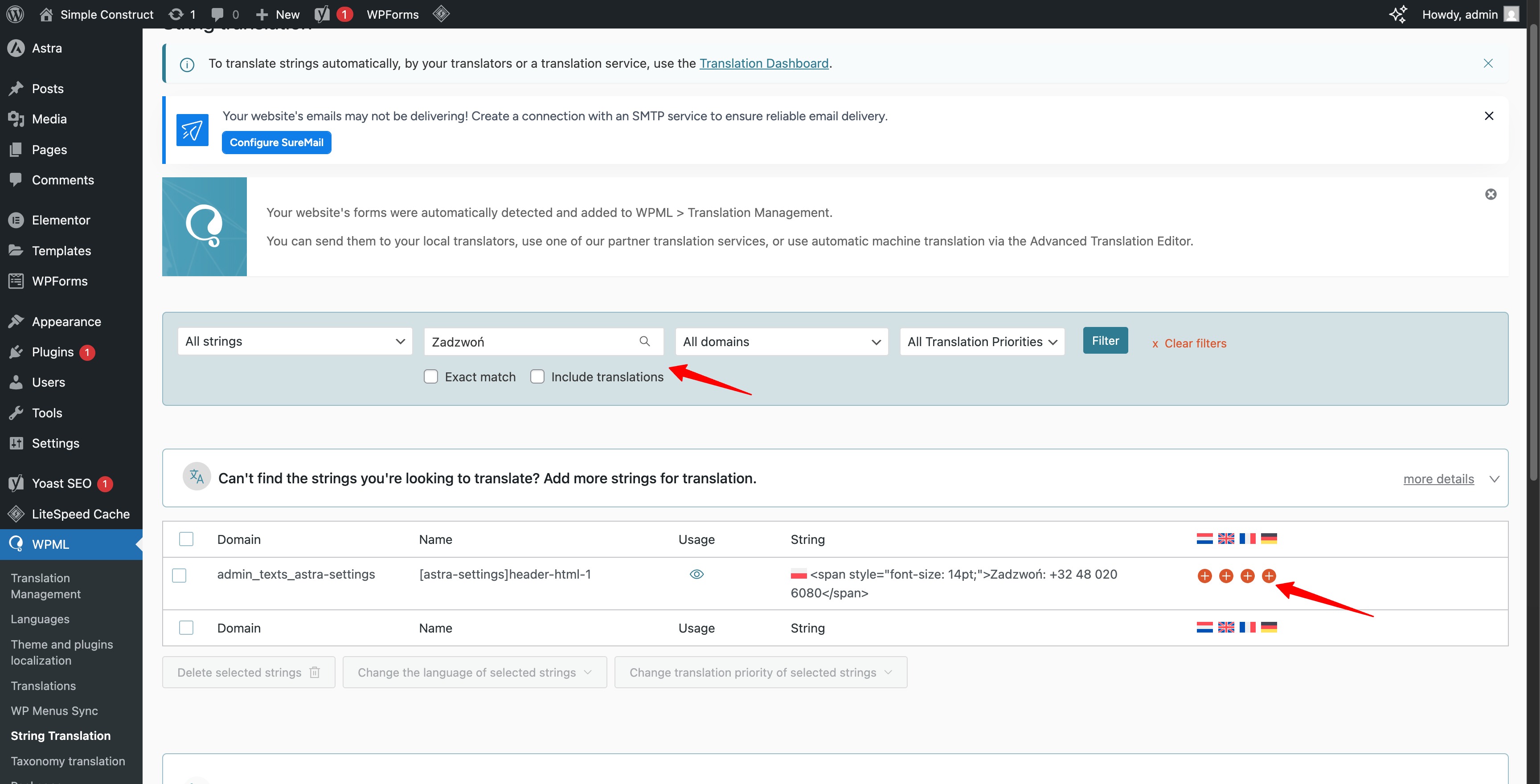The image size is (1540, 784).
Task: Open the comments bubble in the admin bar
Action: [225, 14]
